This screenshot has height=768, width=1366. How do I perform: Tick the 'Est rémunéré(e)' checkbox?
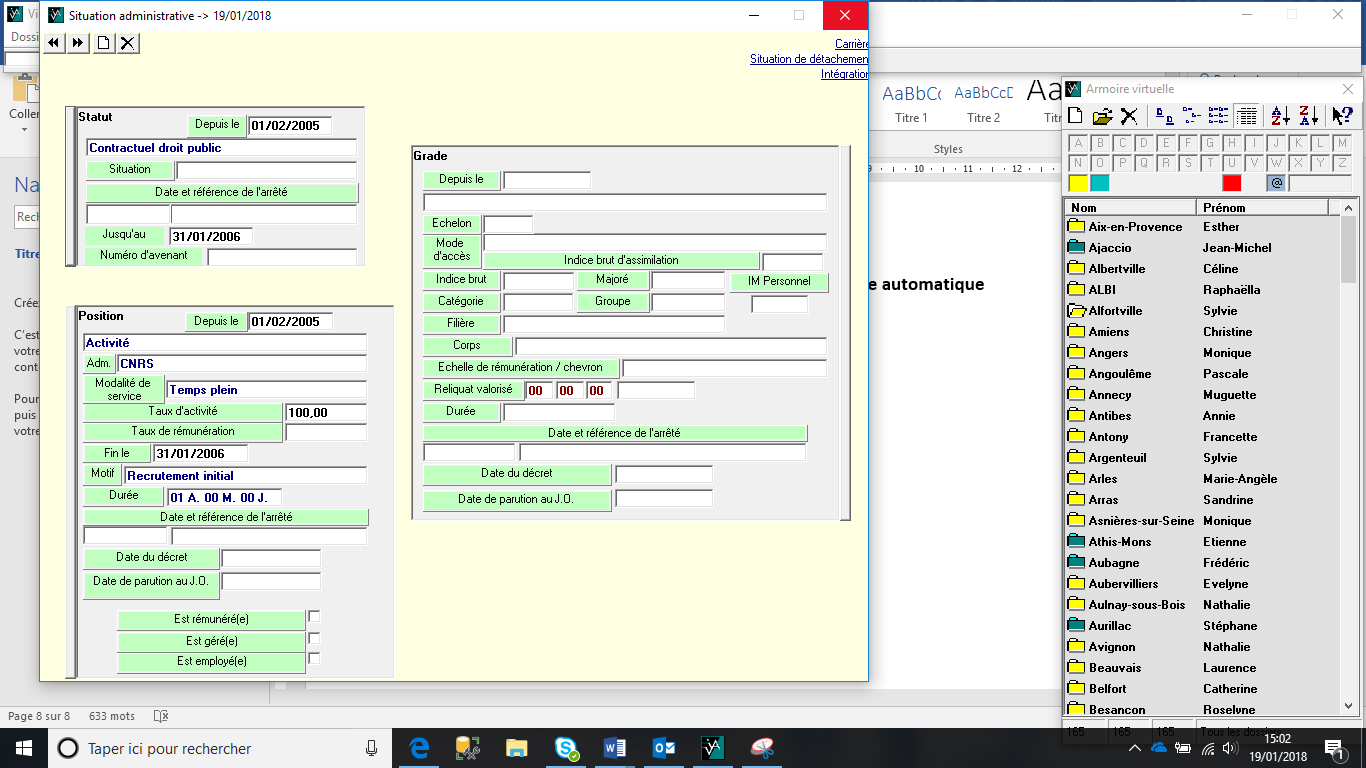[314, 617]
